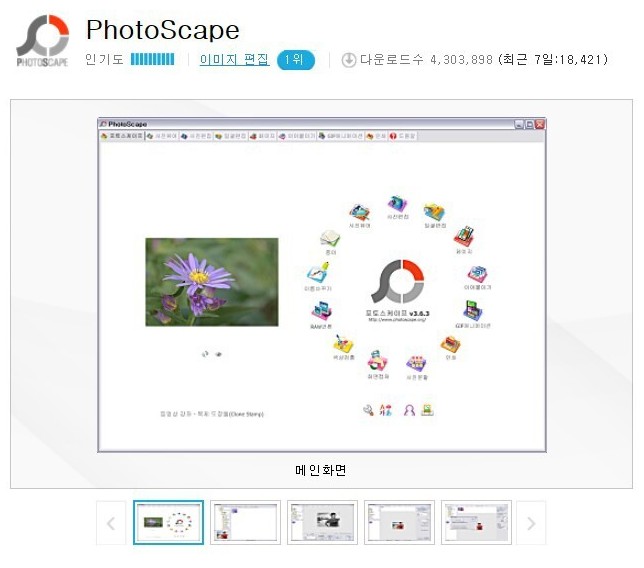This screenshot has width=644, height=568.
Task: Click the PhotoScape page title text
Action: tap(163, 30)
